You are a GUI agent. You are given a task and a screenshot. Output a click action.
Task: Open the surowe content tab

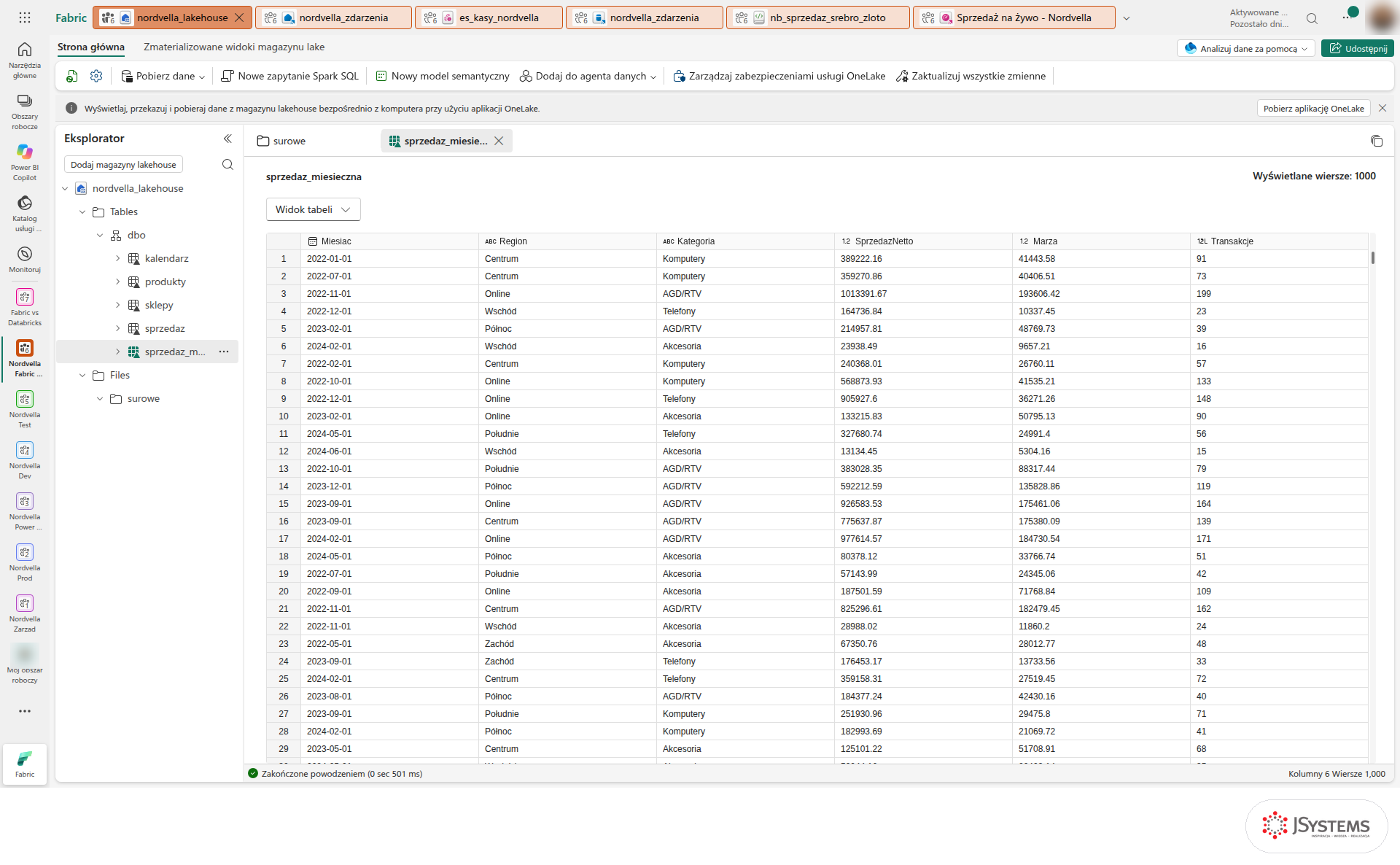(281, 141)
